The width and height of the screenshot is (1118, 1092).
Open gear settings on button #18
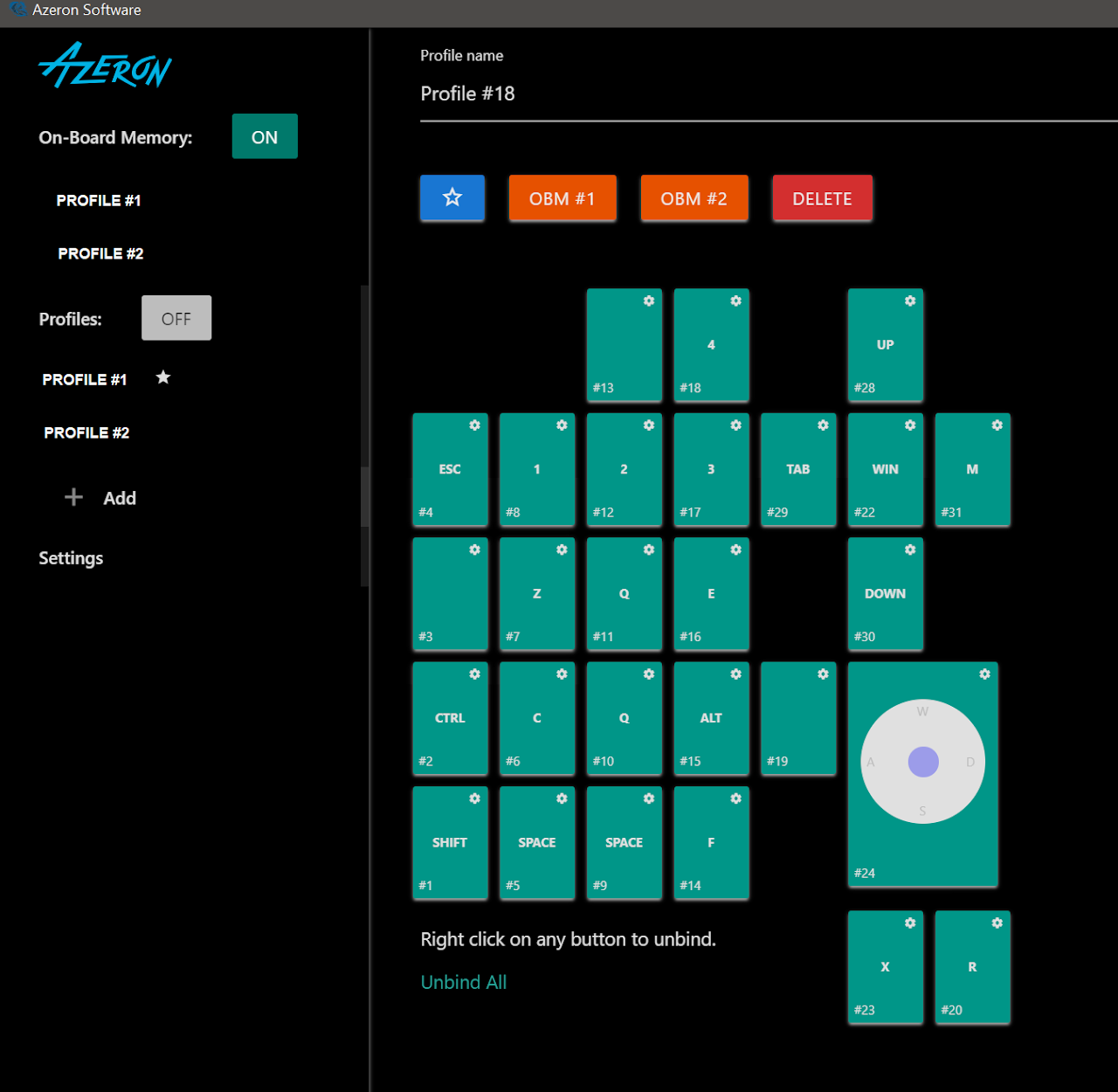[x=736, y=301]
